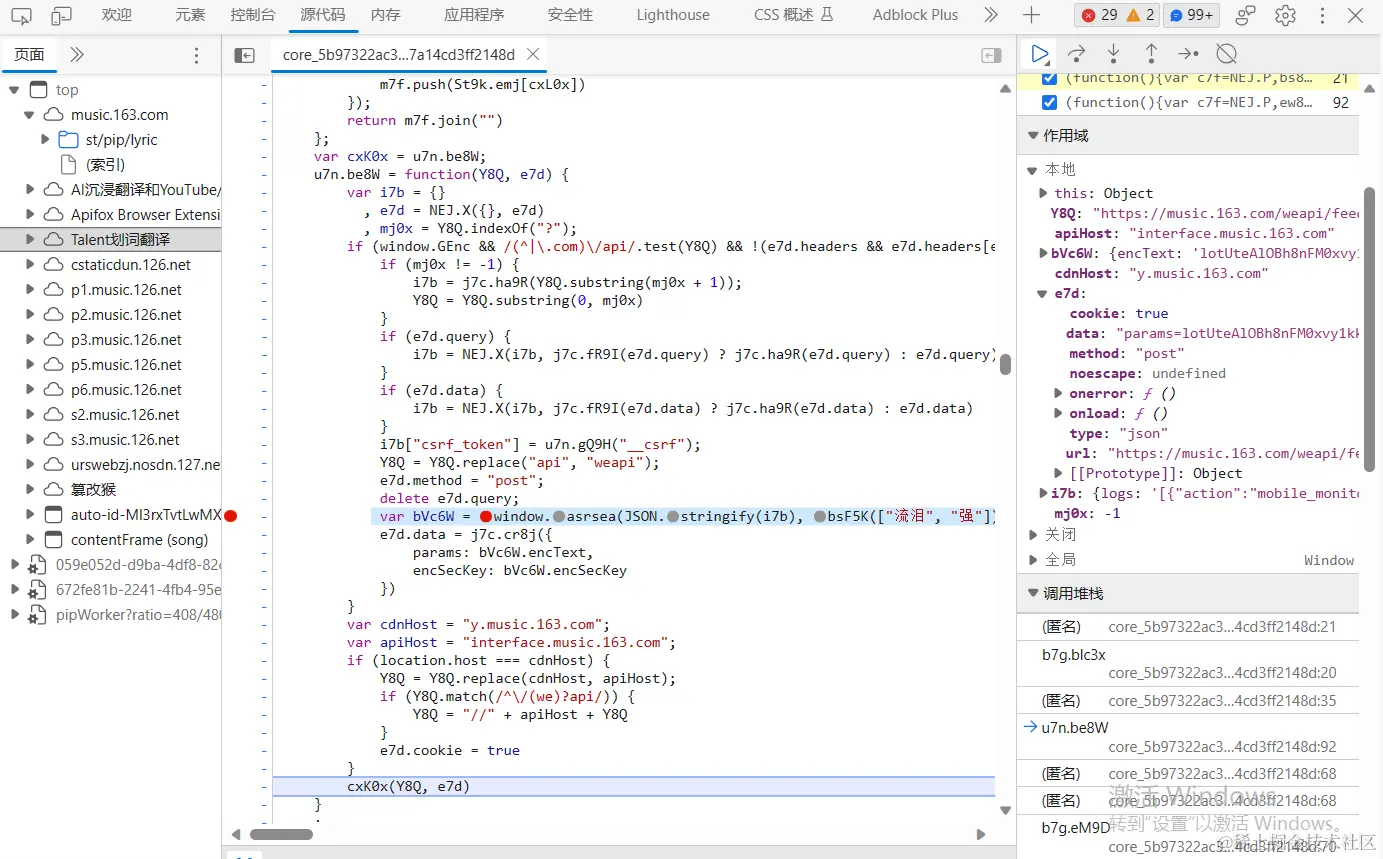
Task: Step to next statement
Action: coord(1188,54)
